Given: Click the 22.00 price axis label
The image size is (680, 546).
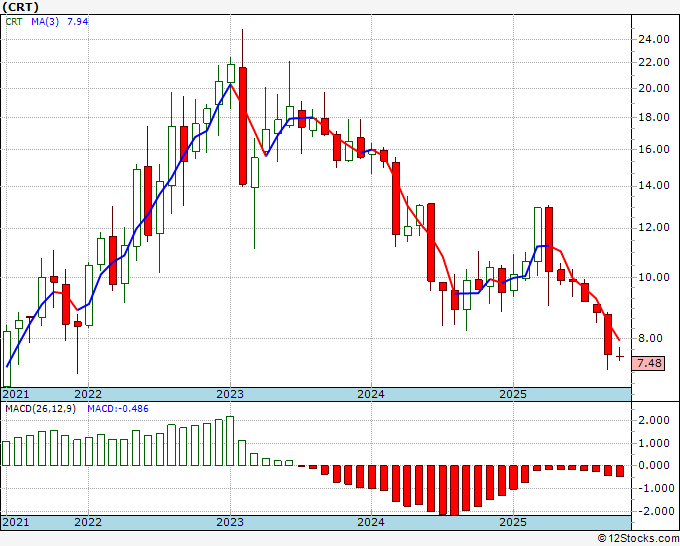Looking at the screenshot, I should coord(654,62).
